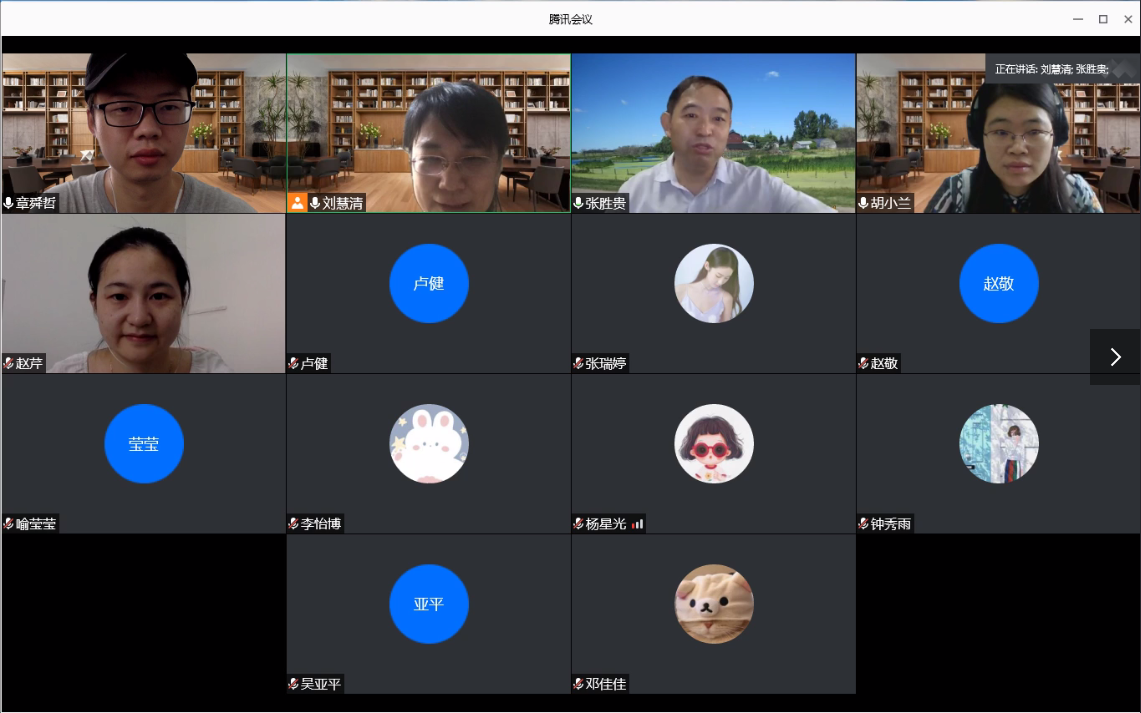This screenshot has height=713, width=1141.
Task: Click the network signal bars beside 杨星光
Action: (x=637, y=523)
